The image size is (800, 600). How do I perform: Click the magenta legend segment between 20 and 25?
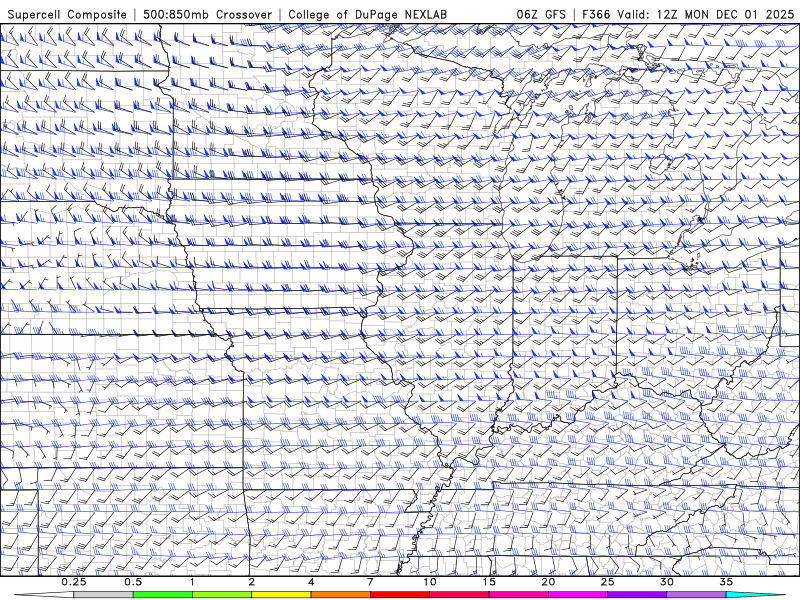pos(578,595)
